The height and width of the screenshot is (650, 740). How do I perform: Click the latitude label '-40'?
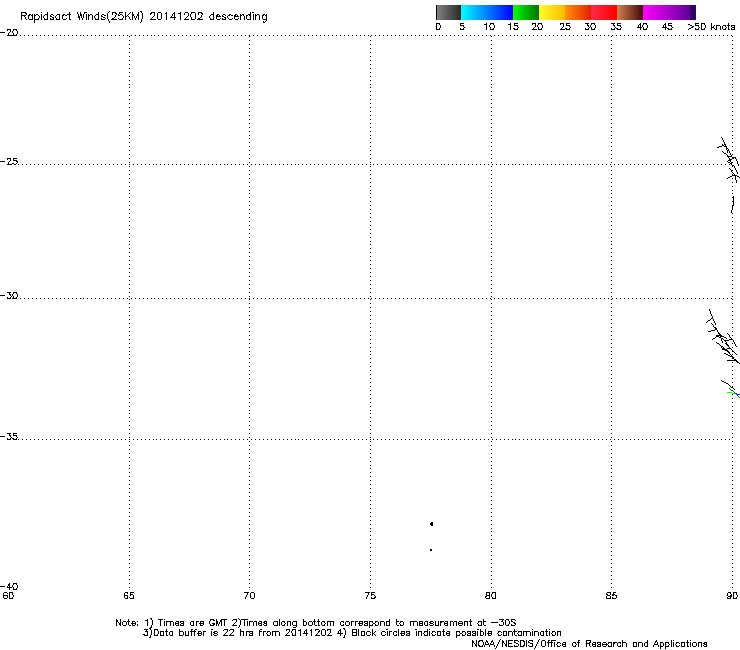pos(9,586)
